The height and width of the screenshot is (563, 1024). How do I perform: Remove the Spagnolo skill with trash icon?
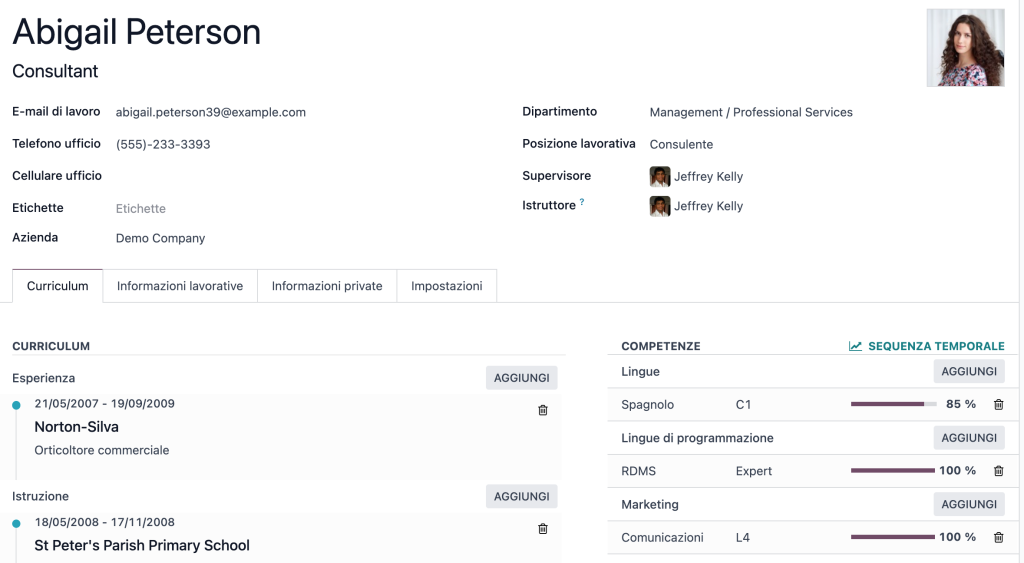(998, 405)
